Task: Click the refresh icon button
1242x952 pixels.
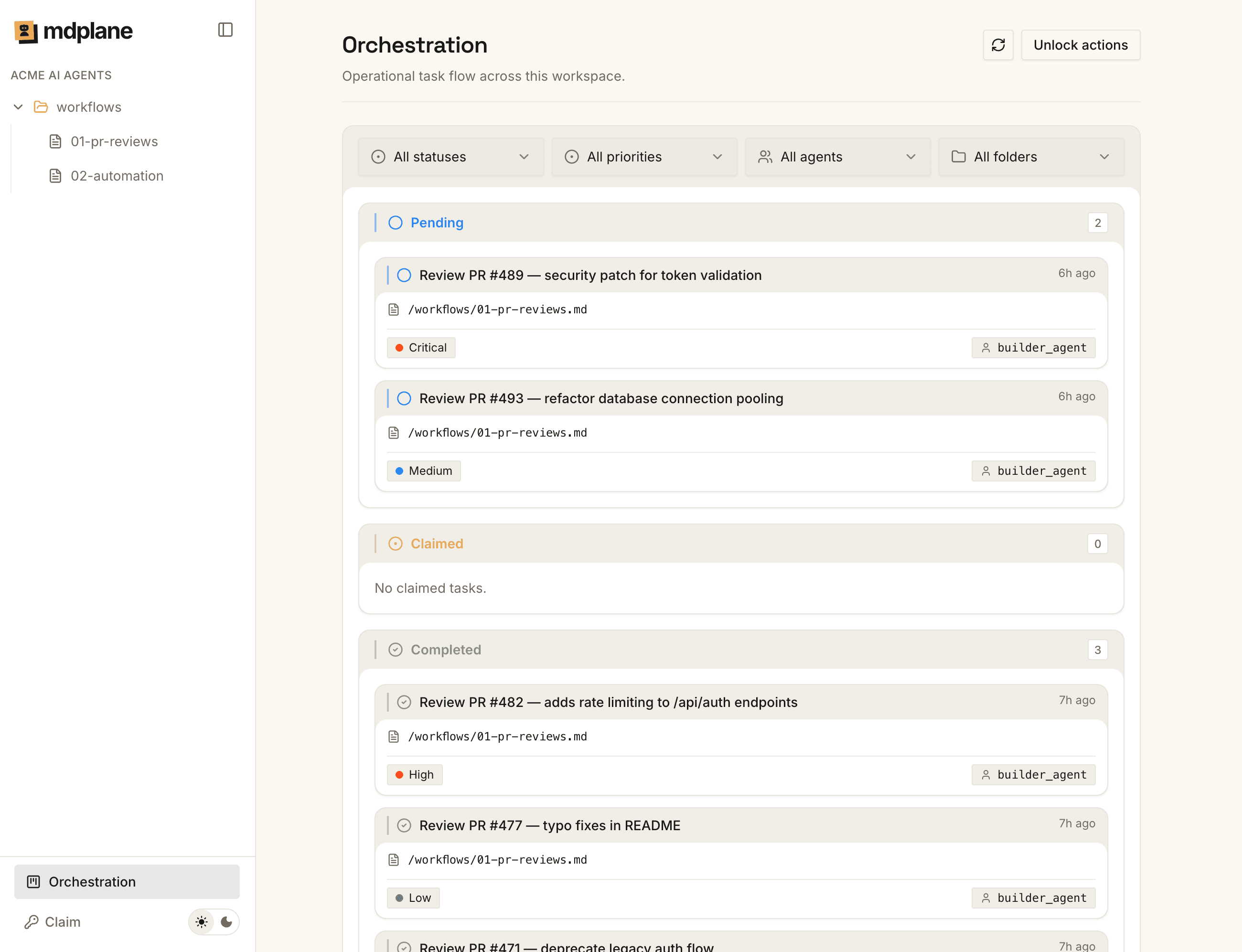Action: (x=998, y=45)
